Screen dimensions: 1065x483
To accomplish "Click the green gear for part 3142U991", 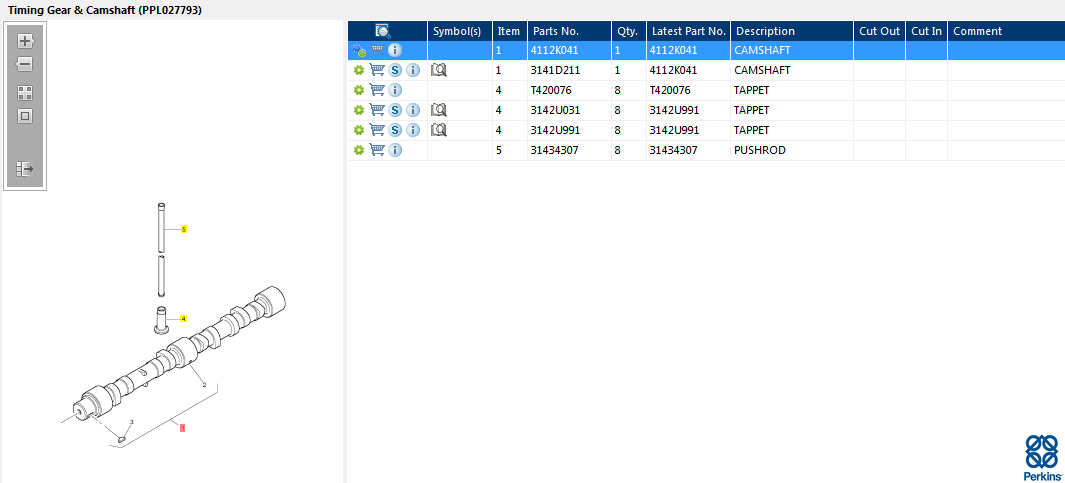I will click(359, 130).
